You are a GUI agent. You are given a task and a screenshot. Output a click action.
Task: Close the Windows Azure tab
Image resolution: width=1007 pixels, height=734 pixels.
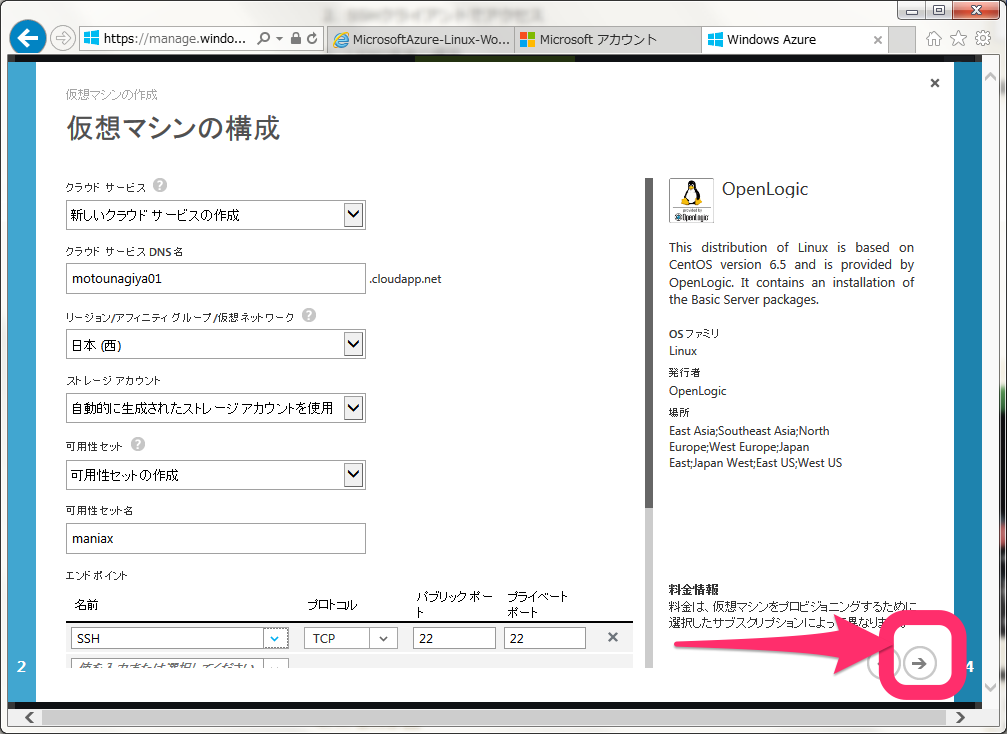click(x=878, y=40)
